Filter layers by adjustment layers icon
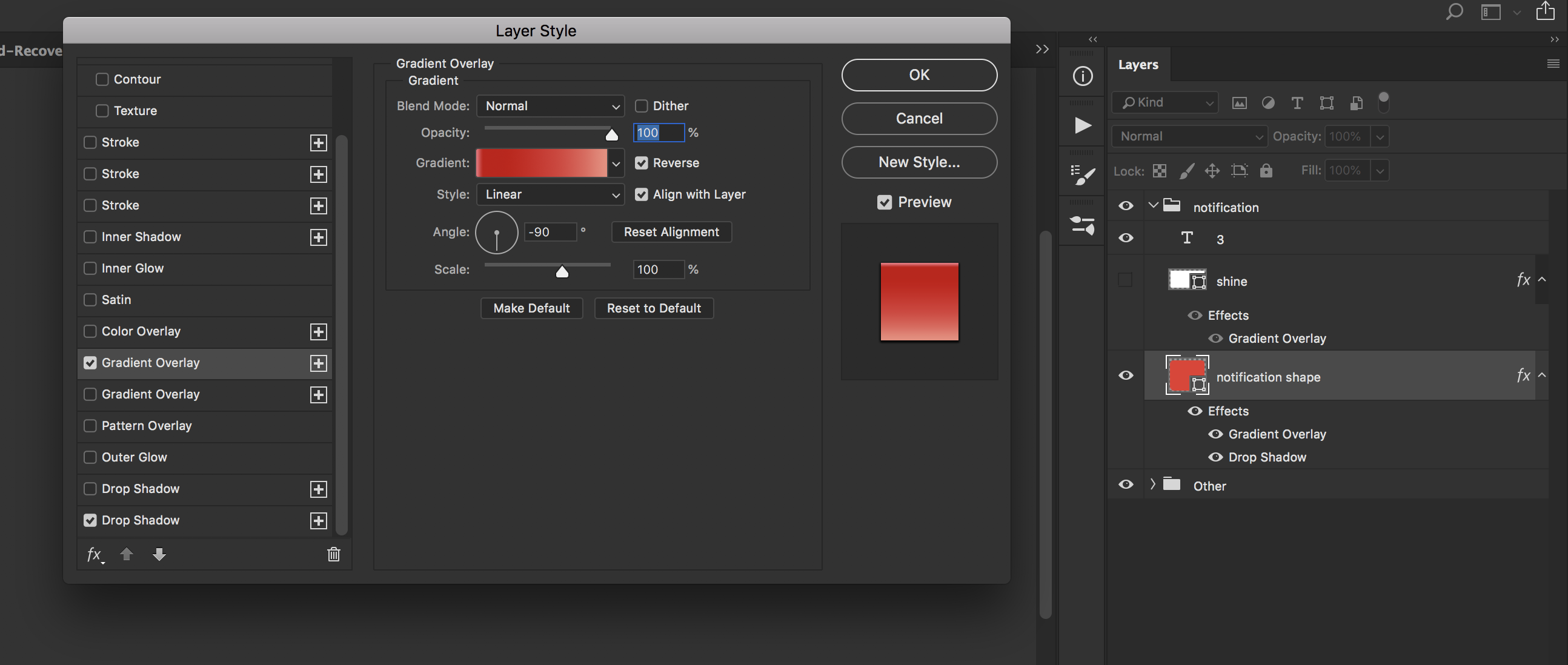Screen dimensions: 1568x665 1268,103
